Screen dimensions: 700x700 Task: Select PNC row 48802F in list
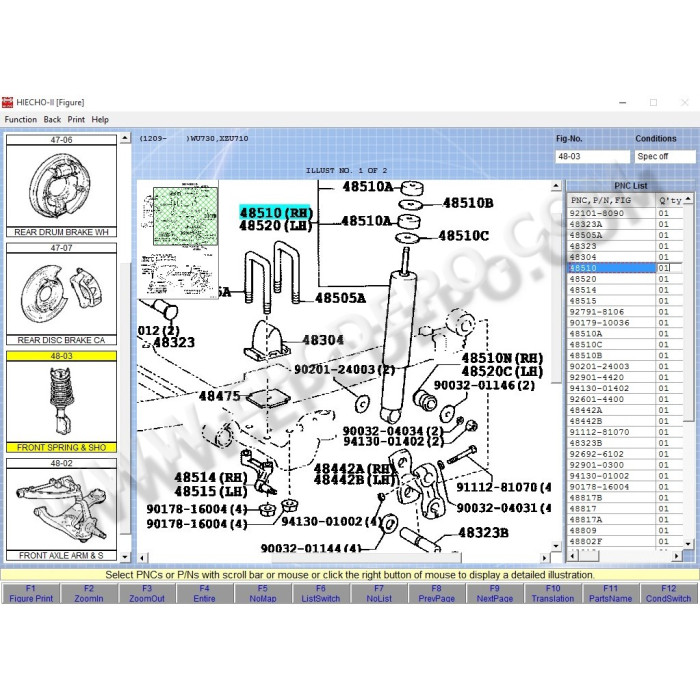625,542
